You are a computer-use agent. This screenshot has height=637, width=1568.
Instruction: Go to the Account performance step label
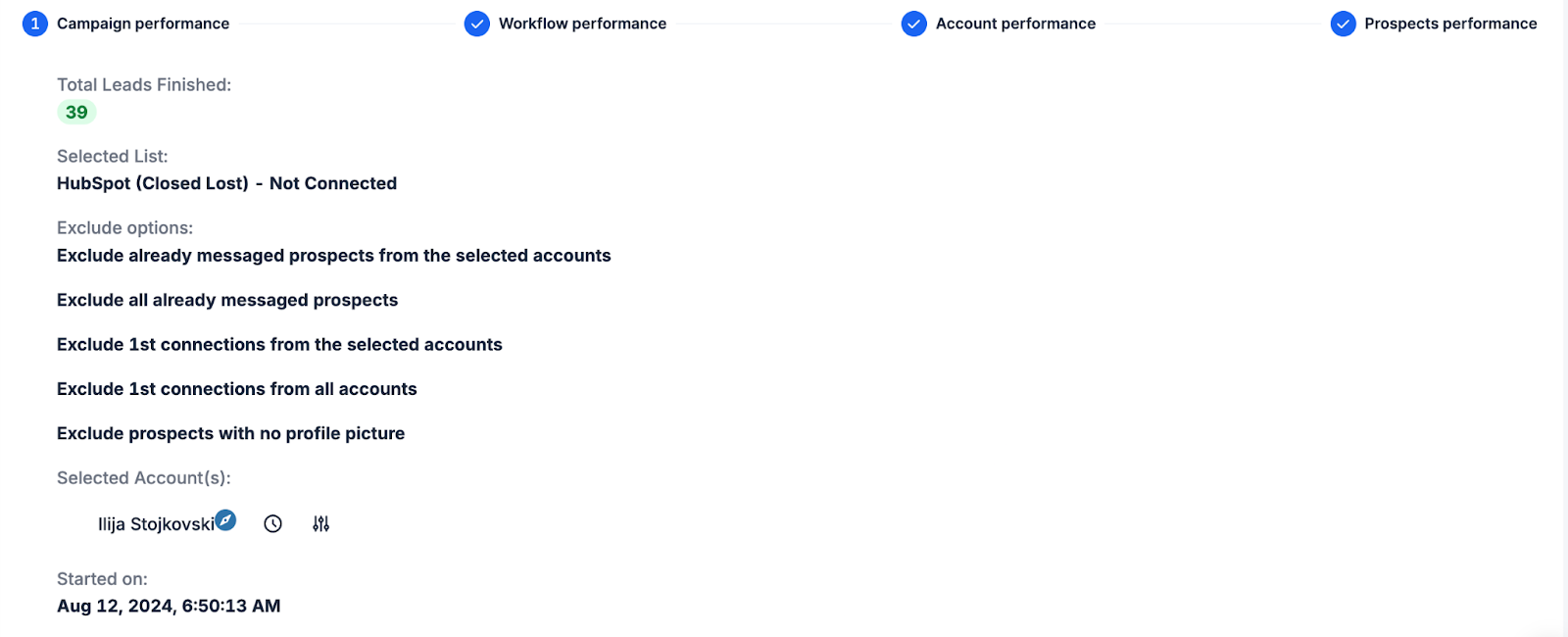click(1015, 24)
